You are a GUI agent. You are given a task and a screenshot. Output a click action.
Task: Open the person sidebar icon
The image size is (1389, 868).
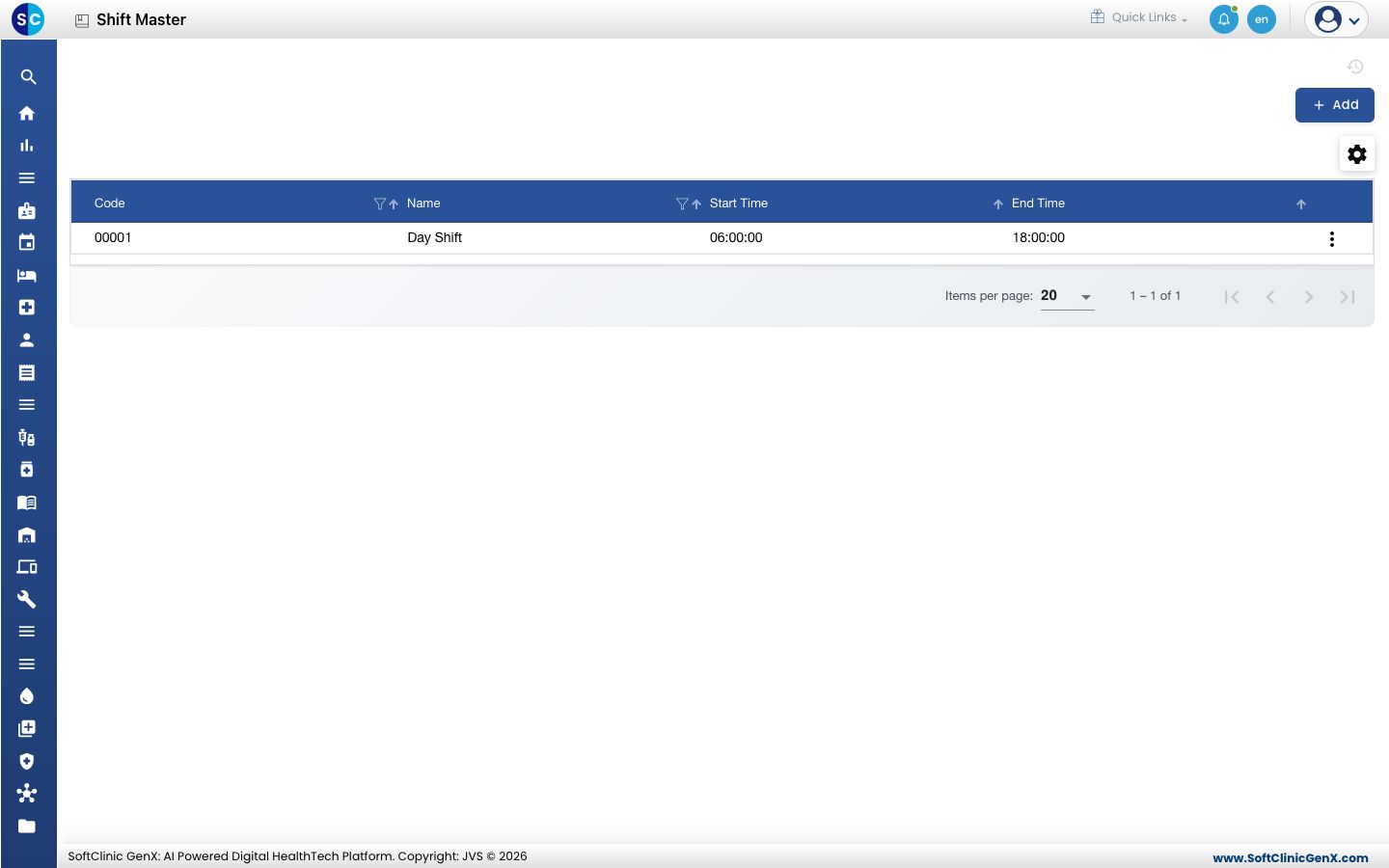(x=27, y=340)
